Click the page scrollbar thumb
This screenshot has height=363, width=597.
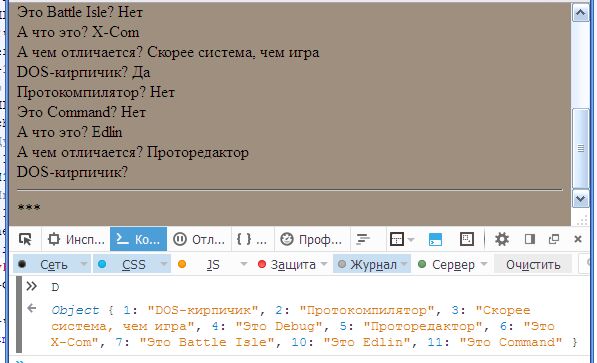(580, 148)
